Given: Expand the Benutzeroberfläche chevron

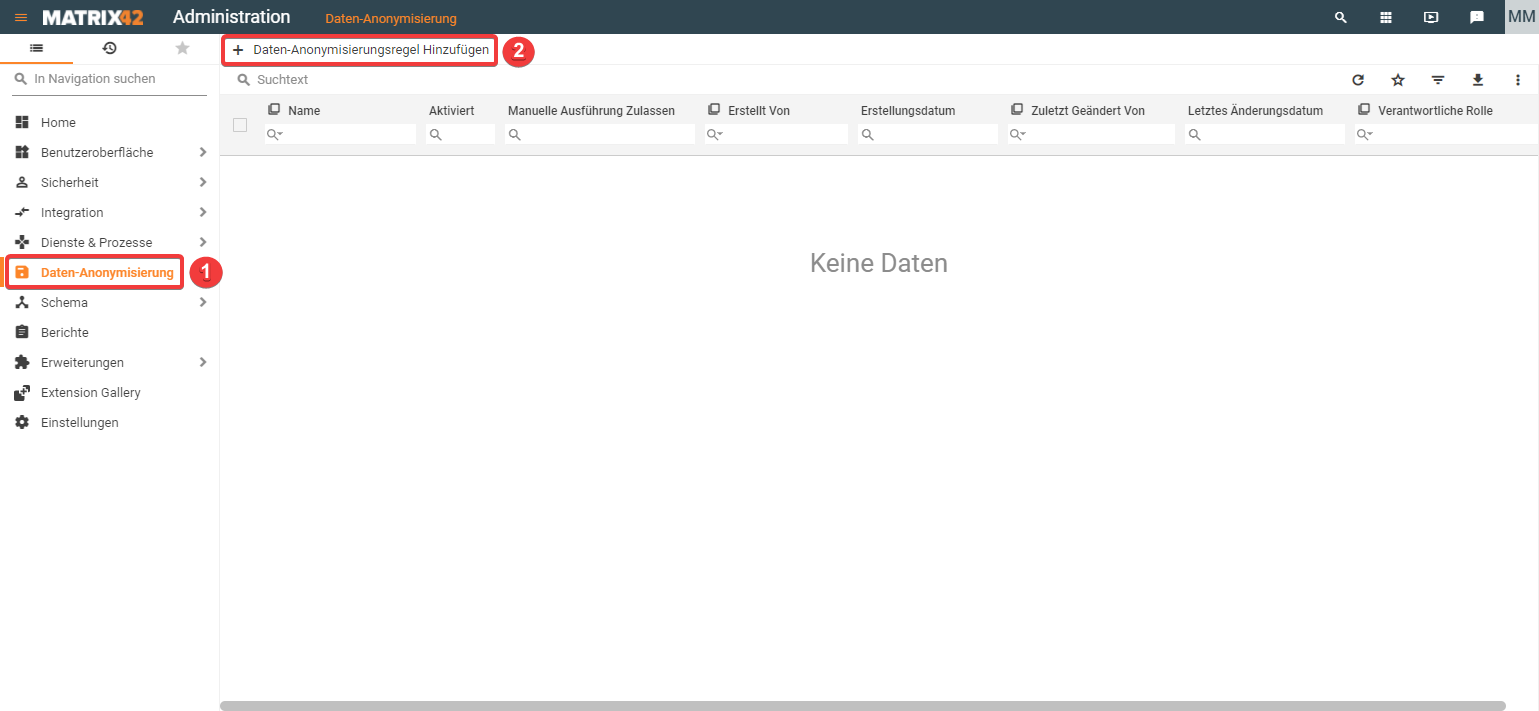Looking at the screenshot, I should tap(203, 152).
